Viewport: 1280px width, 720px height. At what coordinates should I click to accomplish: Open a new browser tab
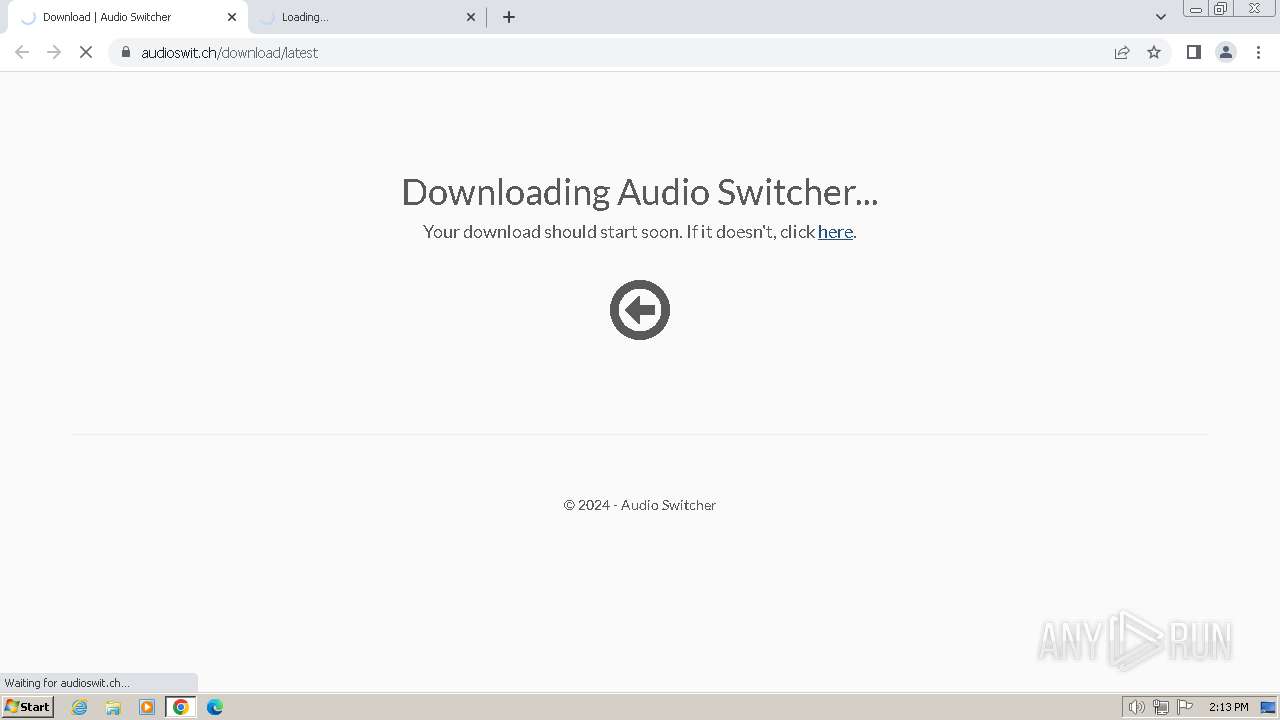[509, 17]
